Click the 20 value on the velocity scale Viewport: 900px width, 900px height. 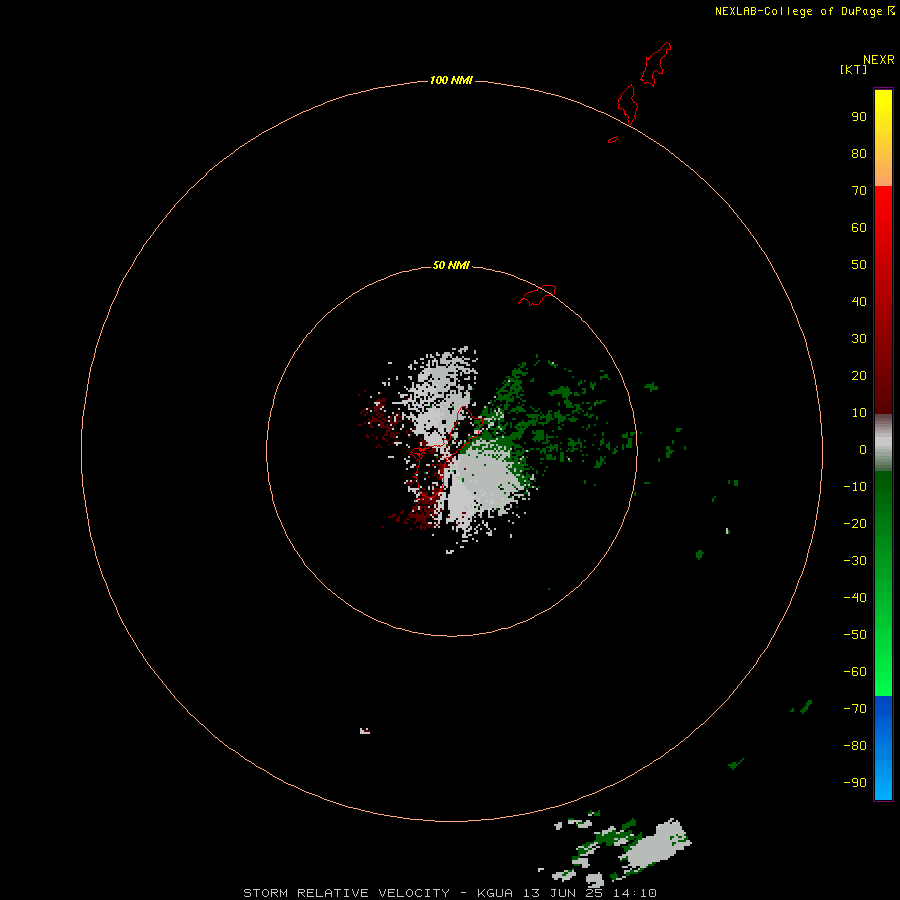[x=859, y=376]
